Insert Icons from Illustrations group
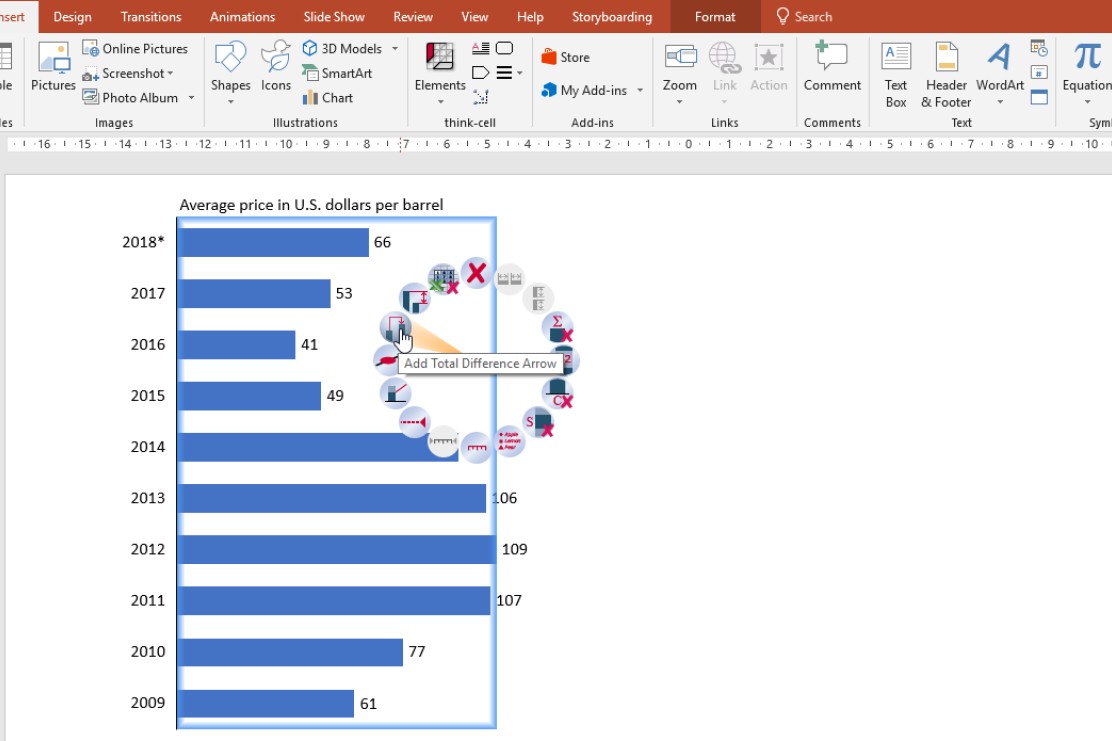The height and width of the screenshot is (741, 1112). pos(276,67)
